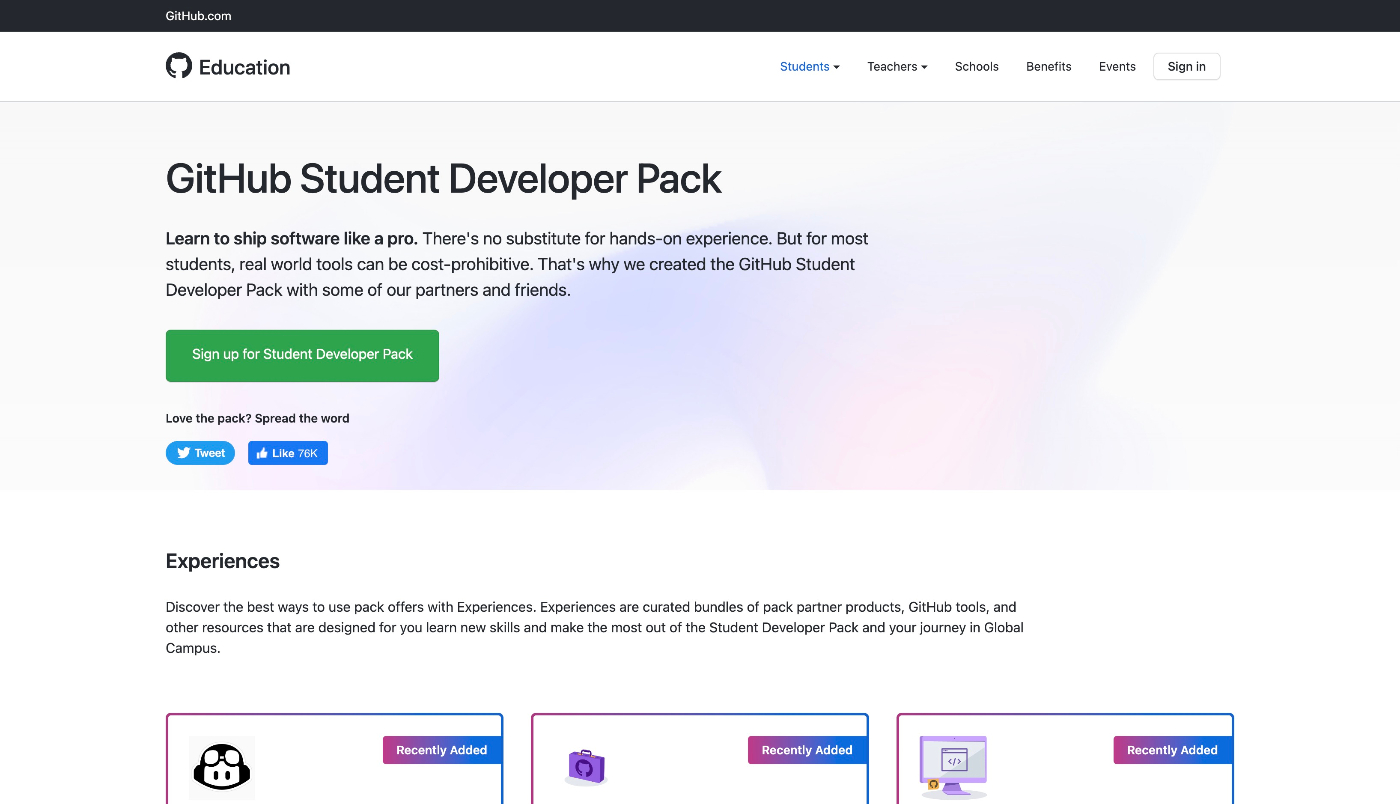Click the Recently Added badge on briefcase card
The width and height of the screenshot is (1400, 804).
pyautogui.click(x=807, y=750)
